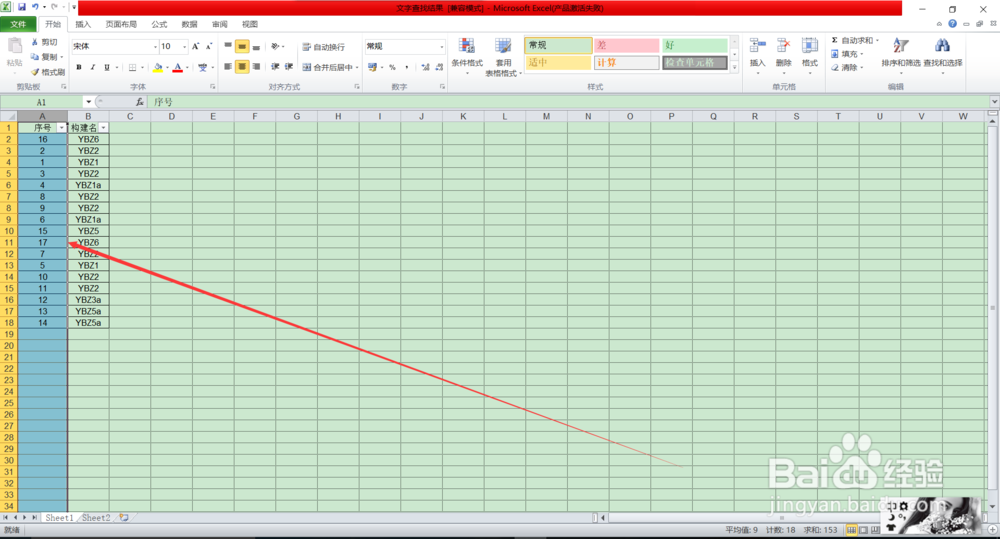
Task: Open filter dropdown on 构建名 header
Action: pyautogui.click(x=103, y=128)
